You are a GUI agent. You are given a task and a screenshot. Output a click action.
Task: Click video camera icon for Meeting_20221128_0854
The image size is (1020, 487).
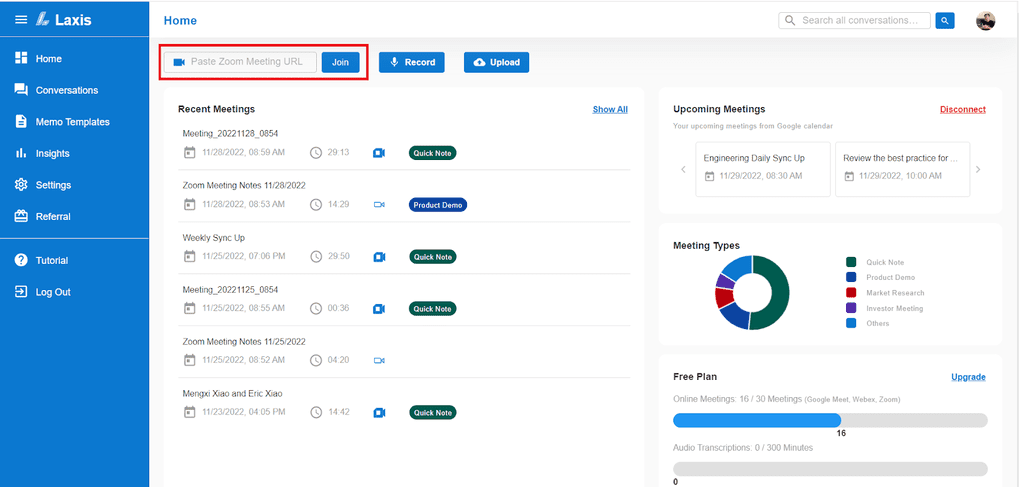point(379,153)
